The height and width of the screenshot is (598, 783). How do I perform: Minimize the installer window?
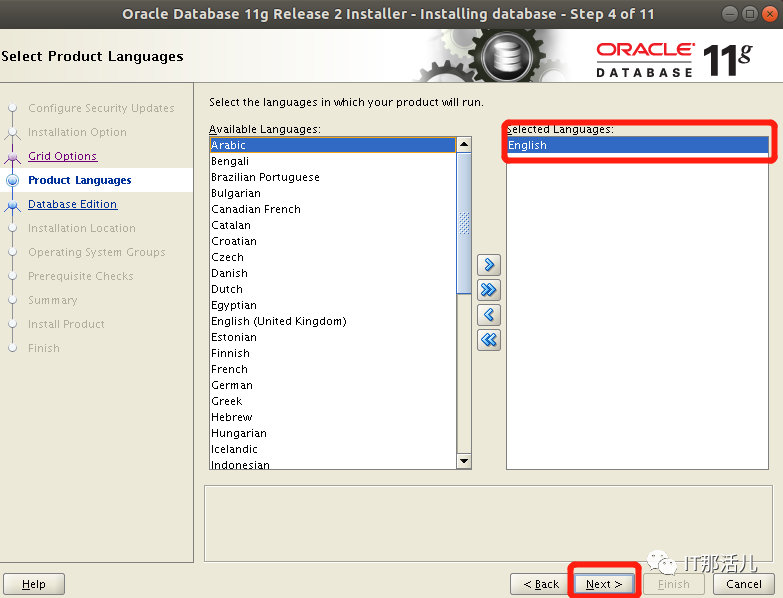pos(730,13)
